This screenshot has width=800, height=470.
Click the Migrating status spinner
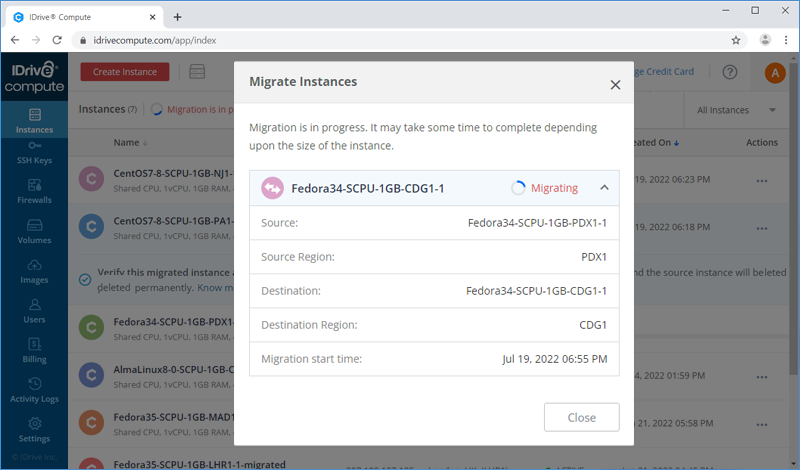[x=518, y=188]
